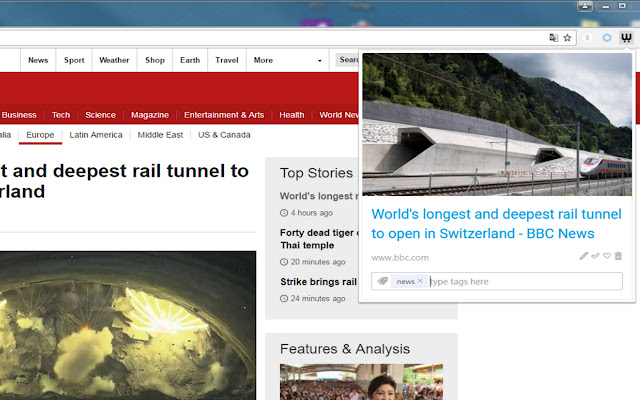640x400 pixels.
Task: Go to Tech news category
Action: pyautogui.click(x=61, y=115)
